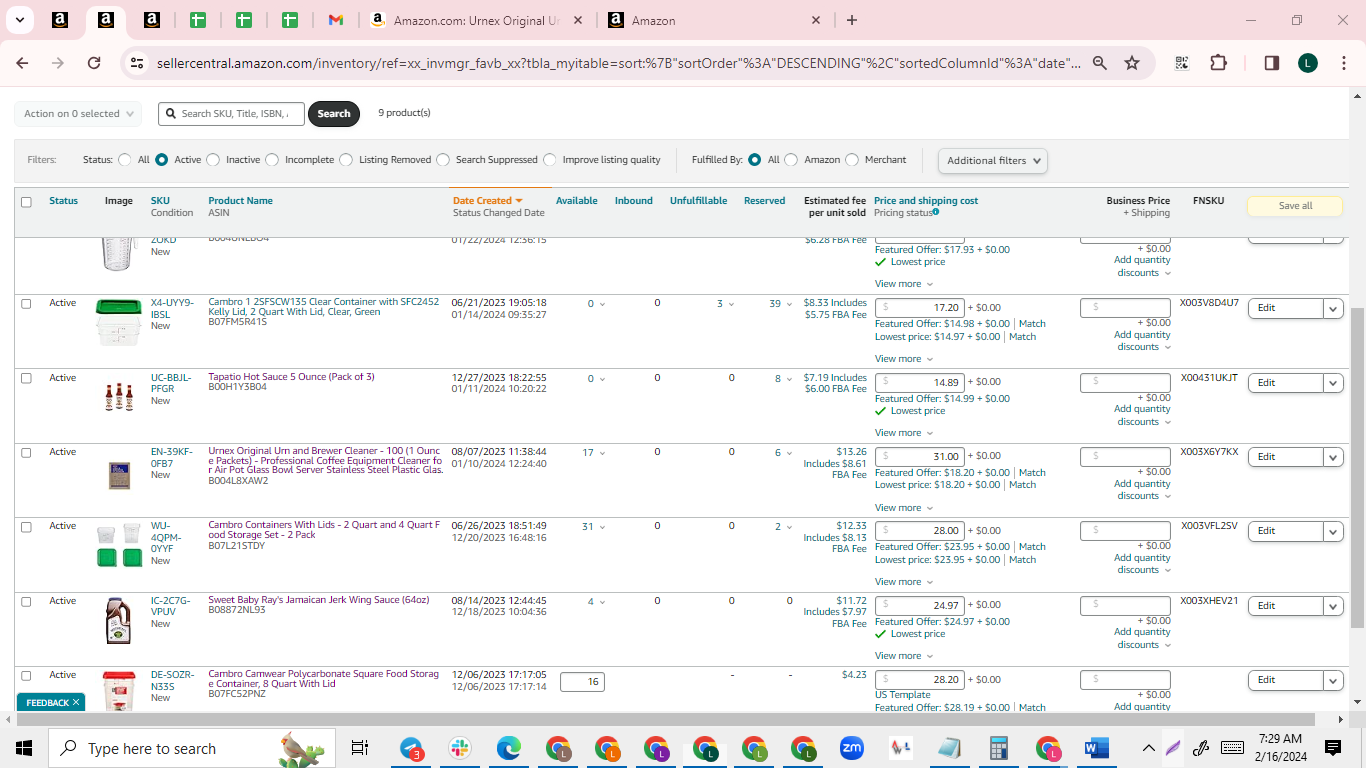The height and width of the screenshot is (768, 1366).
Task: Open Action on 0 selected dropdown
Action: 78,114
